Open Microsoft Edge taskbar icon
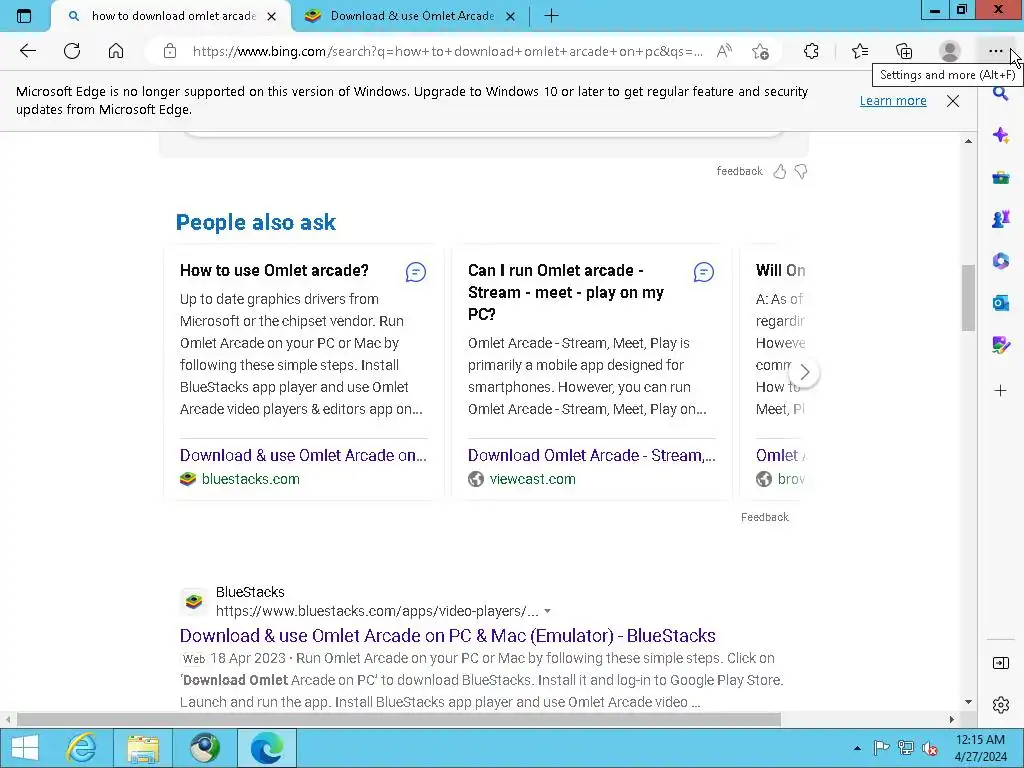The image size is (1024, 768). pos(266,748)
